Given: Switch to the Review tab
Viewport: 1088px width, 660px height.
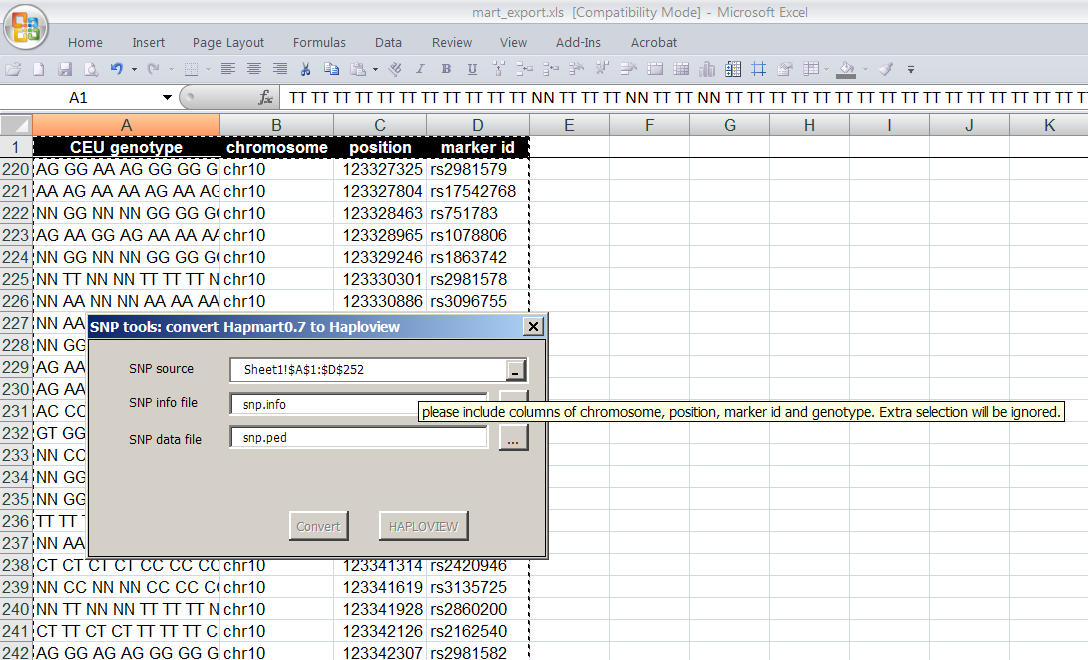Looking at the screenshot, I should pos(452,42).
